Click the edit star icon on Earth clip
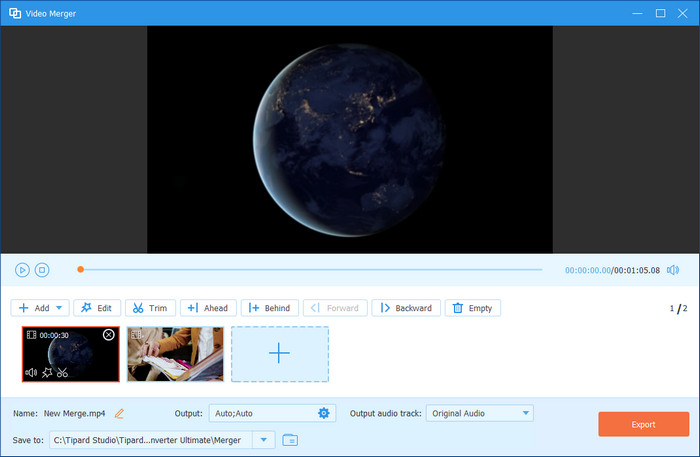Viewport: 700px width, 457px height. [x=47, y=372]
